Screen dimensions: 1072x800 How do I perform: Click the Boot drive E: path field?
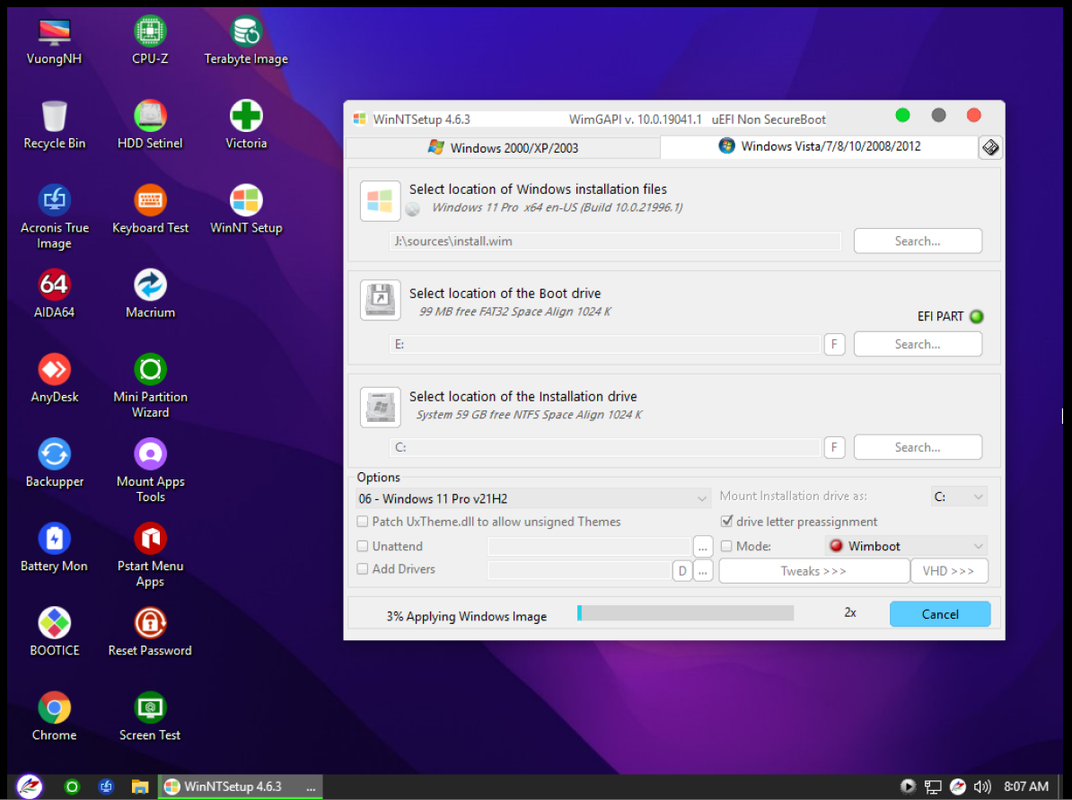point(605,344)
